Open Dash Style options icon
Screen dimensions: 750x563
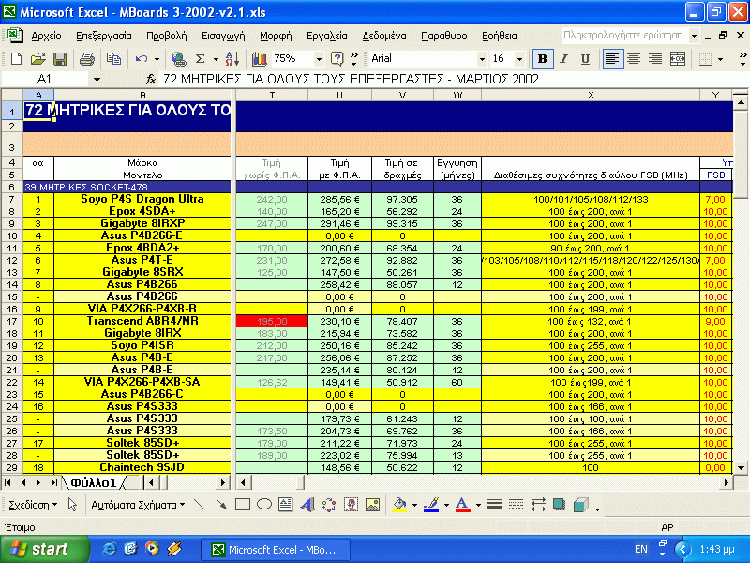click(516, 504)
